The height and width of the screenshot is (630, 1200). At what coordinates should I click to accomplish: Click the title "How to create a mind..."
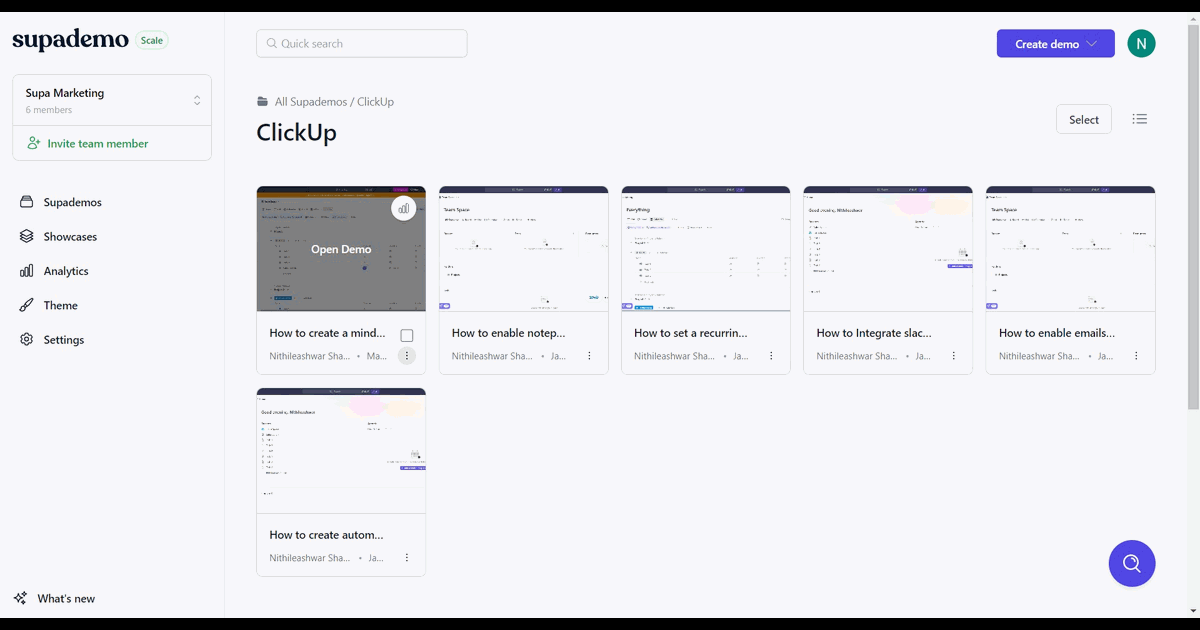[x=327, y=333]
